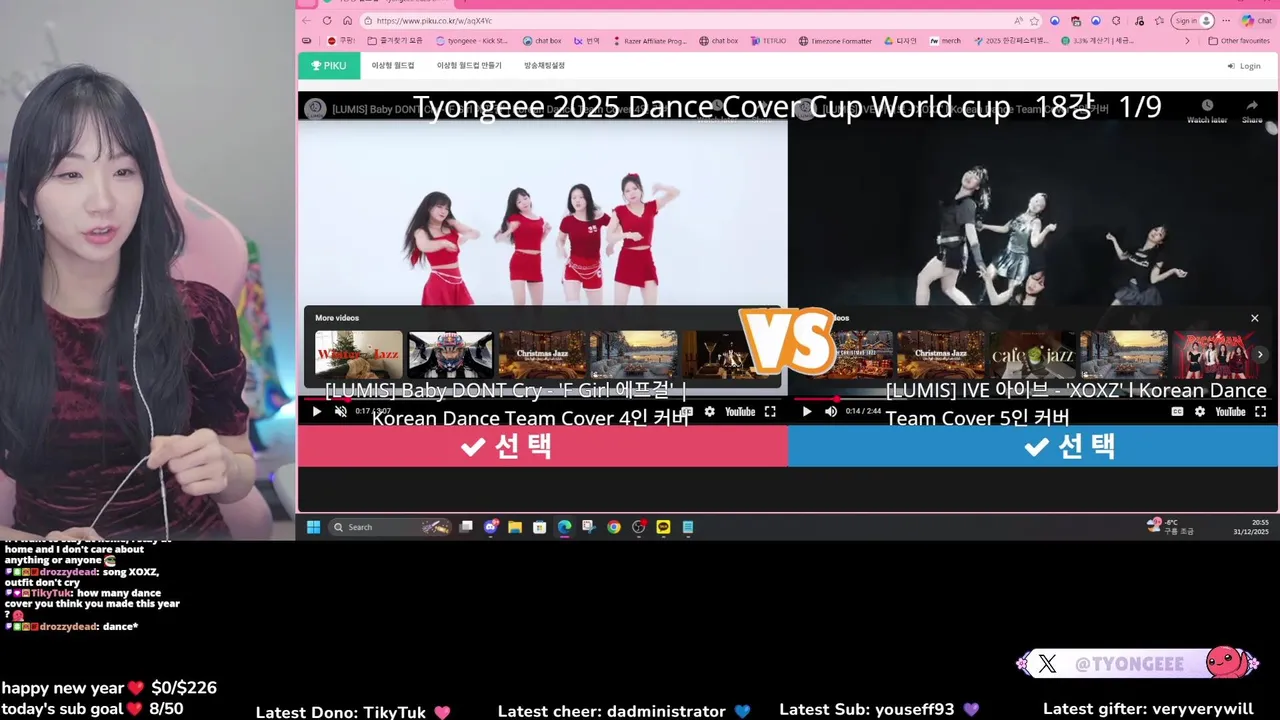Open the cafe jazz suggested thumbnail
The height and width of the screenshot is (720, 1280).
(x=1032, y=354)
